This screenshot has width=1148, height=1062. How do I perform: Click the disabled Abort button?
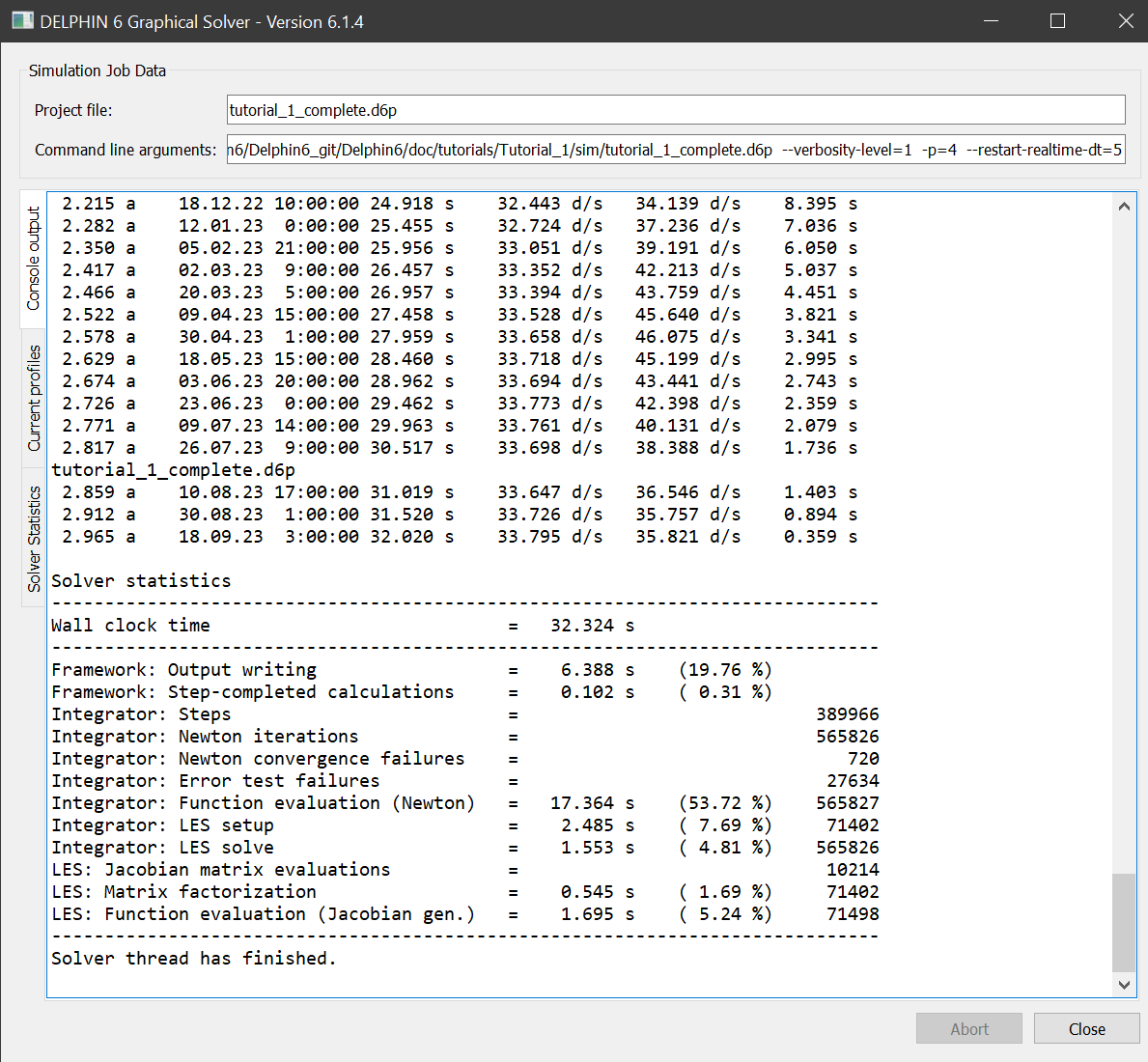coord(968,1028)
